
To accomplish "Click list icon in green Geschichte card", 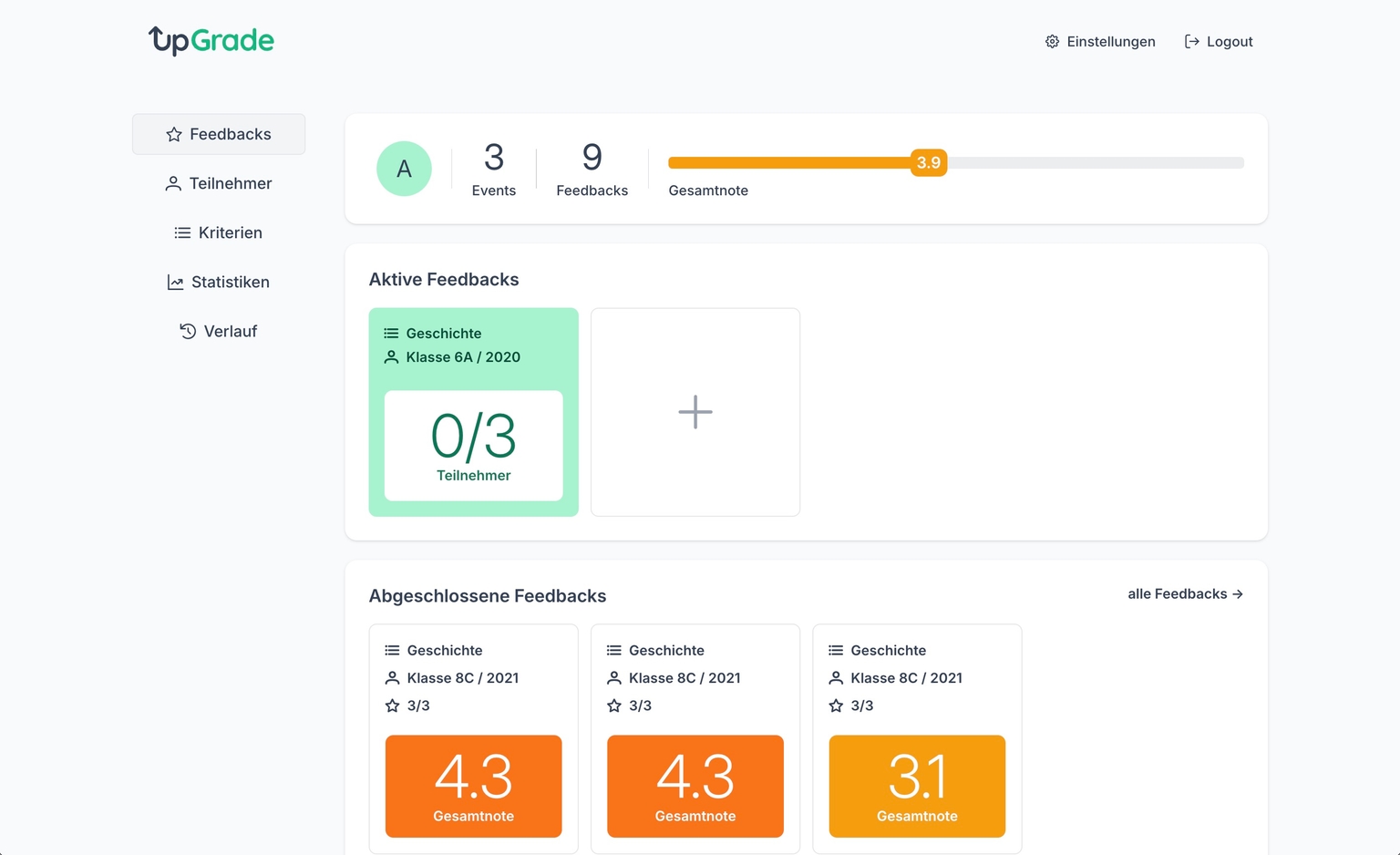I will pos(391,333).
